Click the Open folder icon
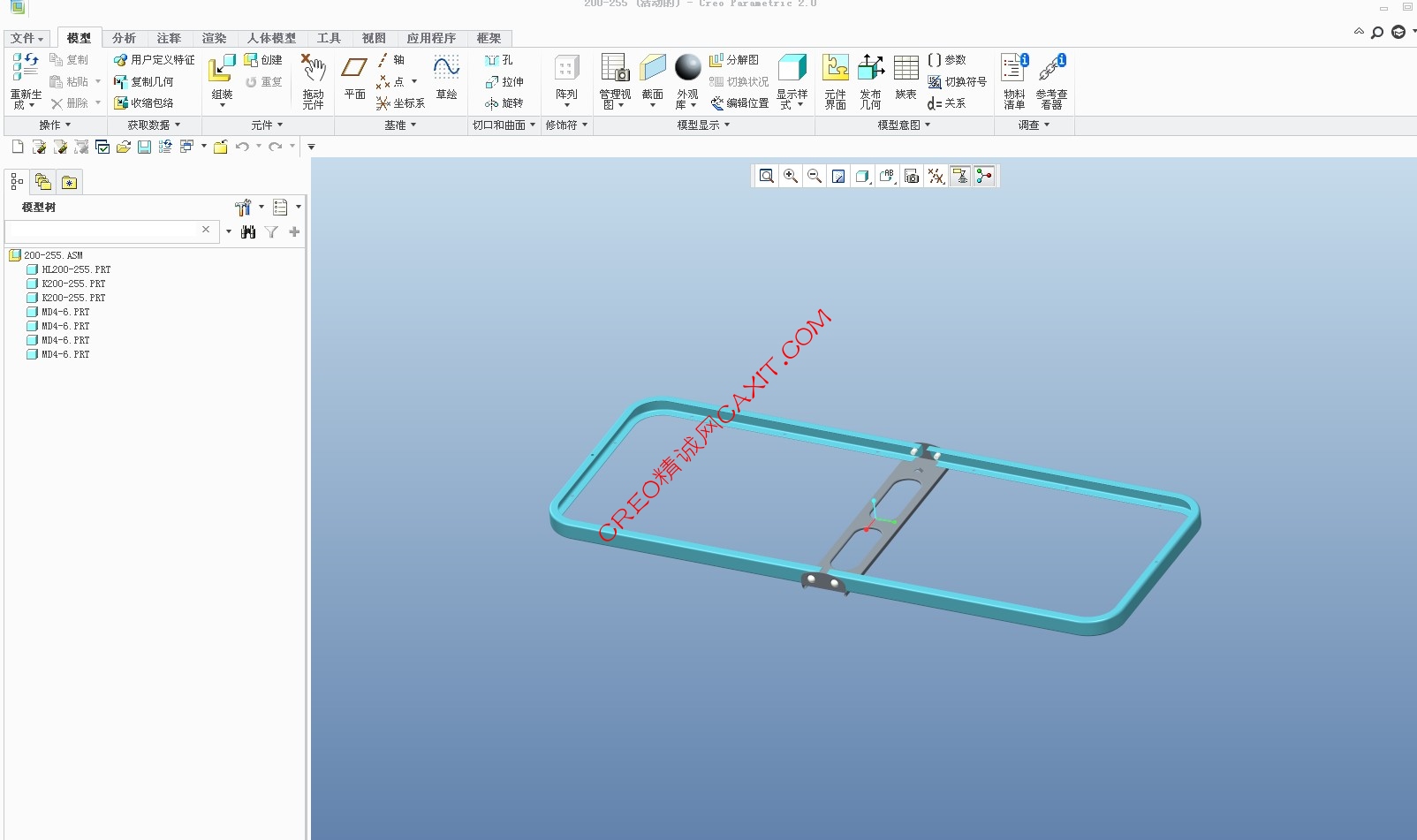The height and width of the screenshot is (840, 1417). [124, 147]
